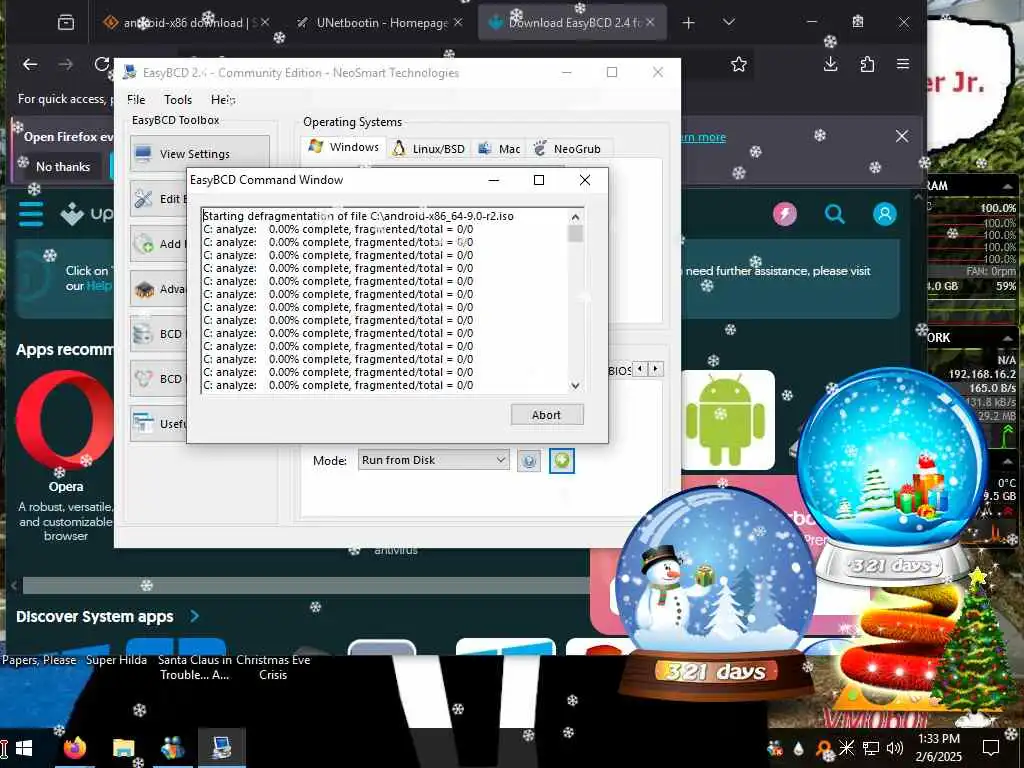This screenshot has height=768, width=1024.
Task: Open the list all tabs dropdown
Action: point(729,23)
